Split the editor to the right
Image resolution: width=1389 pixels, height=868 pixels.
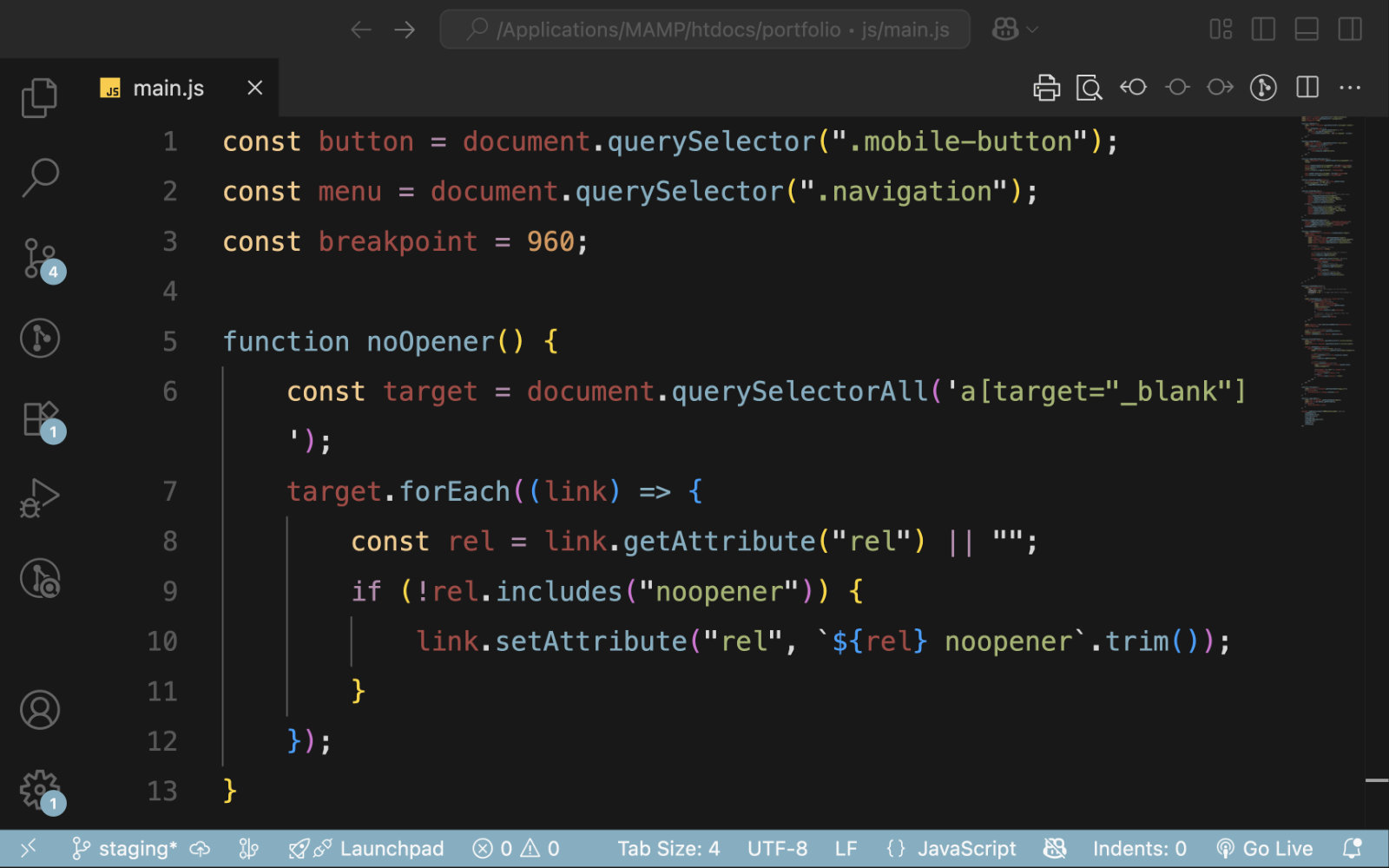pyautogui.click(x=1307, y=87)
